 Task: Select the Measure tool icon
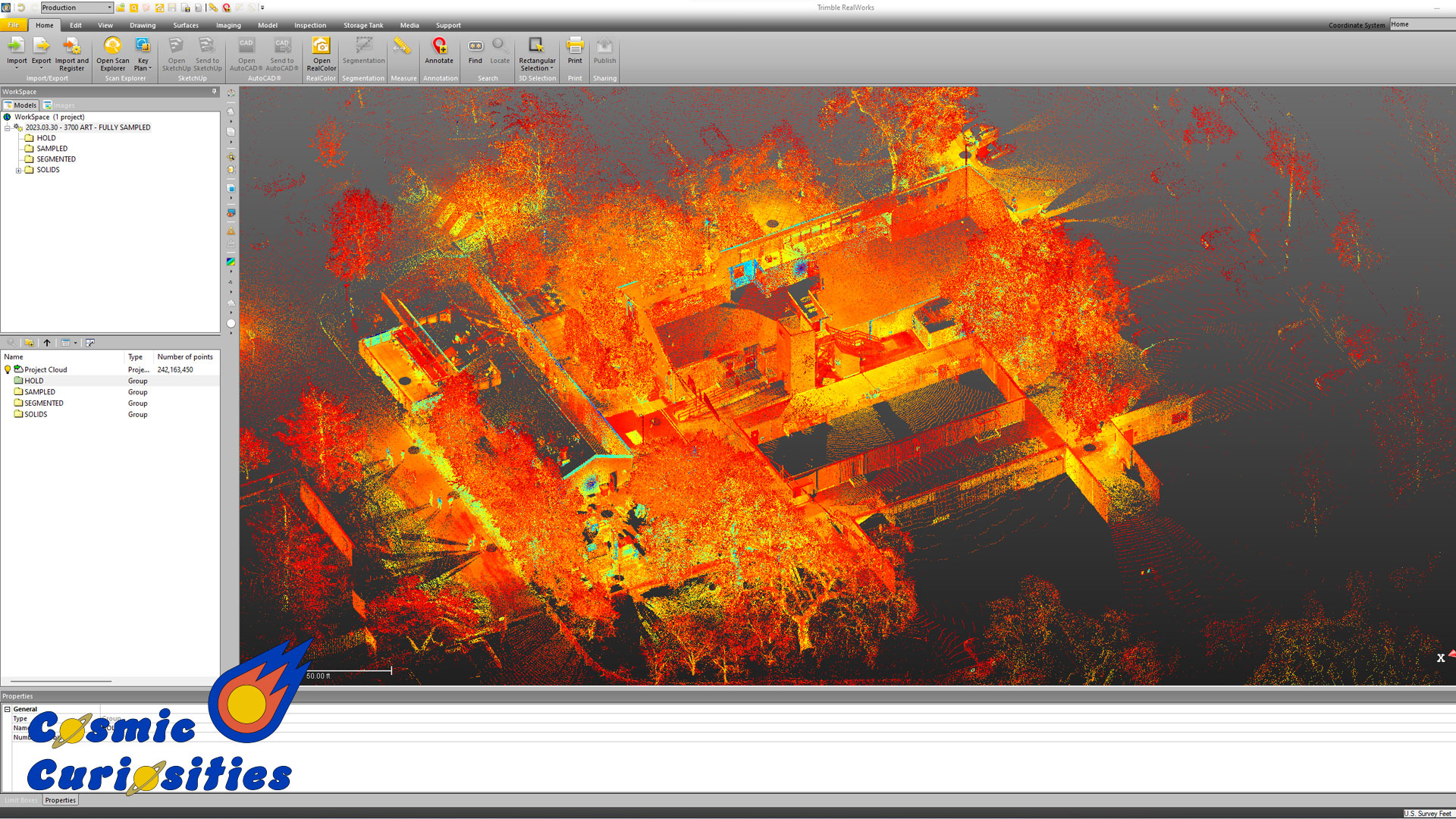pyautogui.click(x=403, y=47)
